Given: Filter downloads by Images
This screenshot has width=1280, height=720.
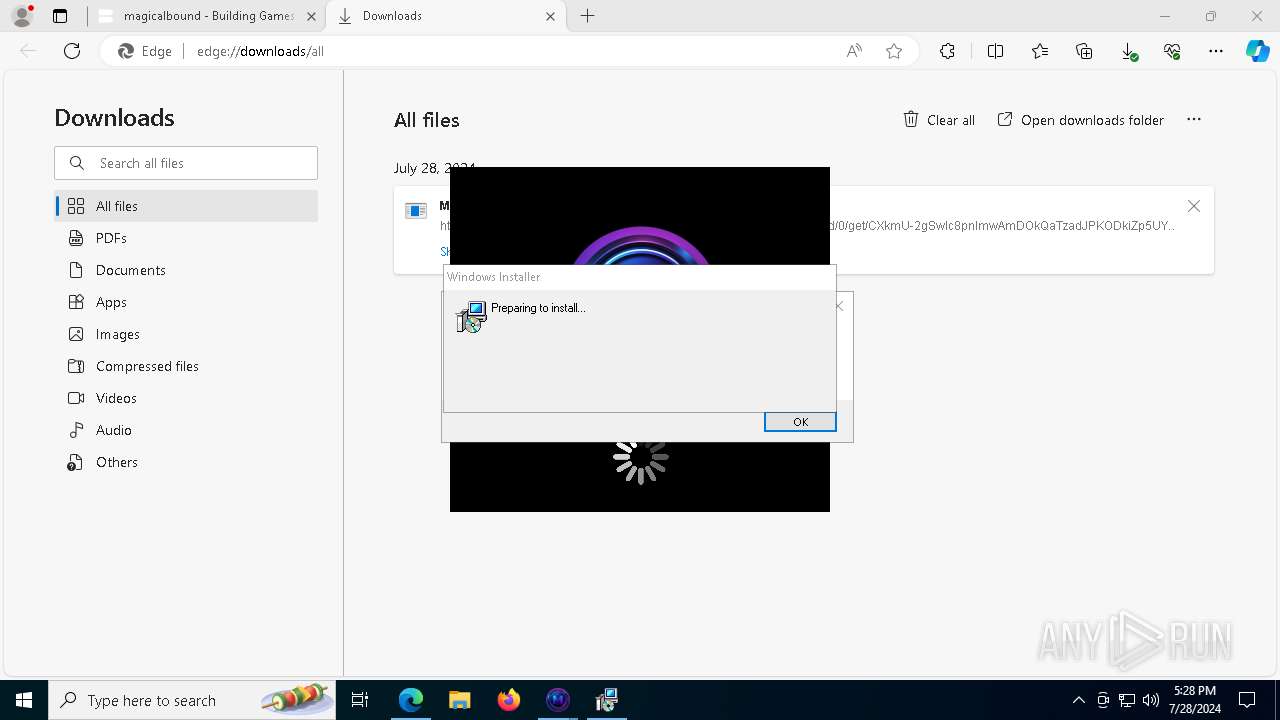Looking at the screenshot, I should pyautogui.click(x=187, y=334).
